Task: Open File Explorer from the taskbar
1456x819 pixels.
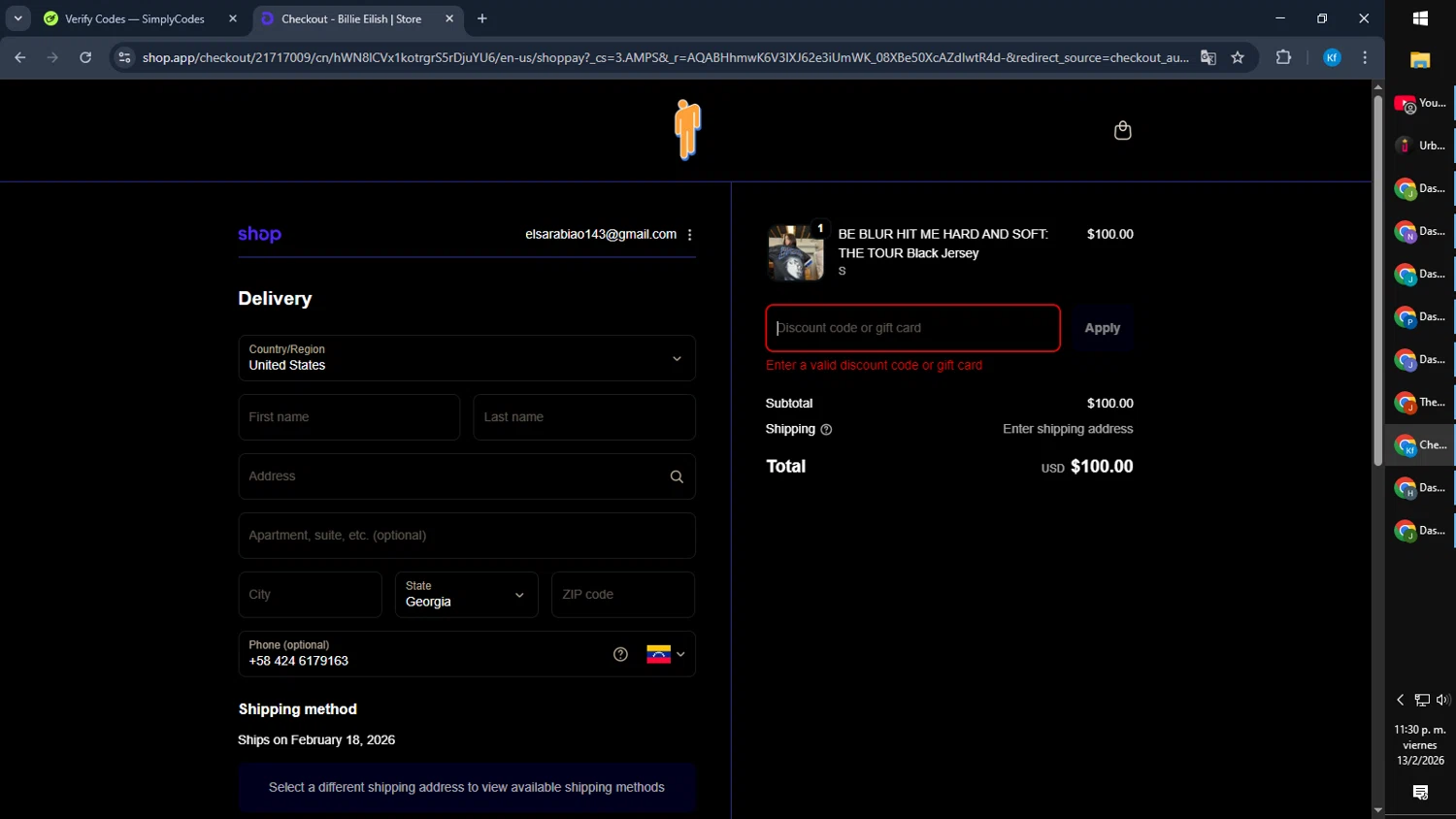Action: click(1420, 60)
